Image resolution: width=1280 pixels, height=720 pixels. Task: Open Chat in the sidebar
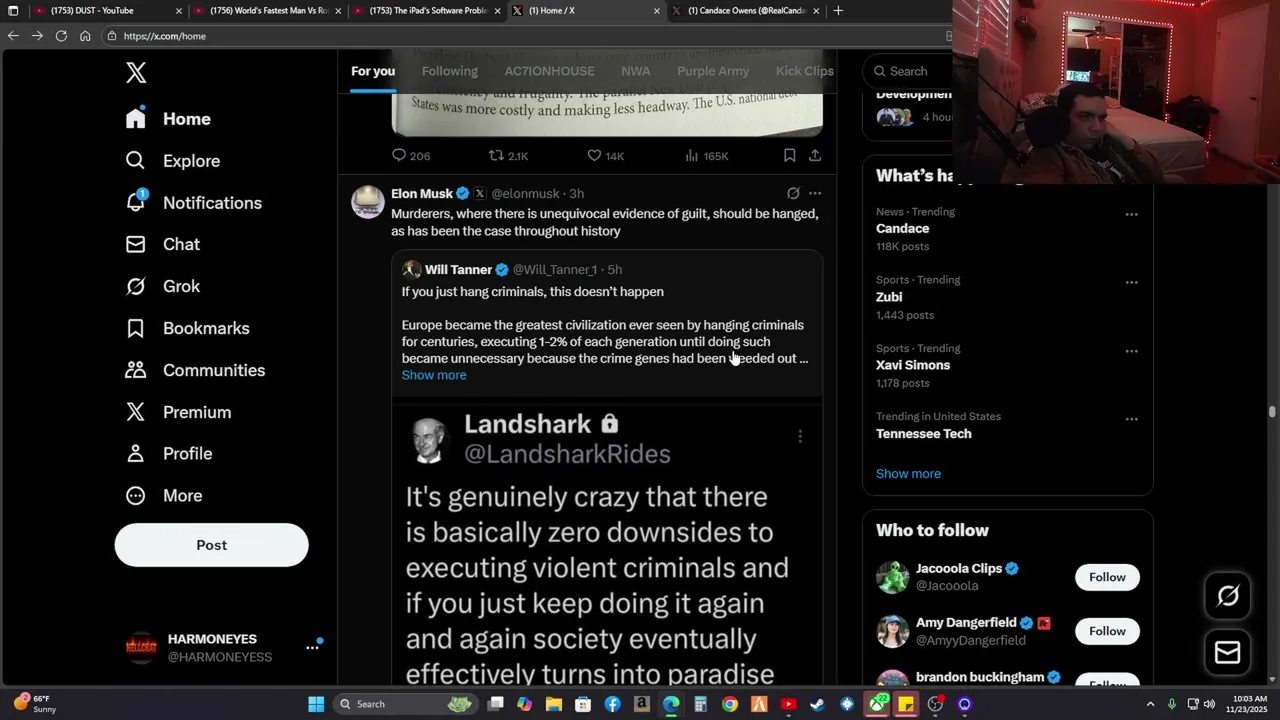click(162, 244)
